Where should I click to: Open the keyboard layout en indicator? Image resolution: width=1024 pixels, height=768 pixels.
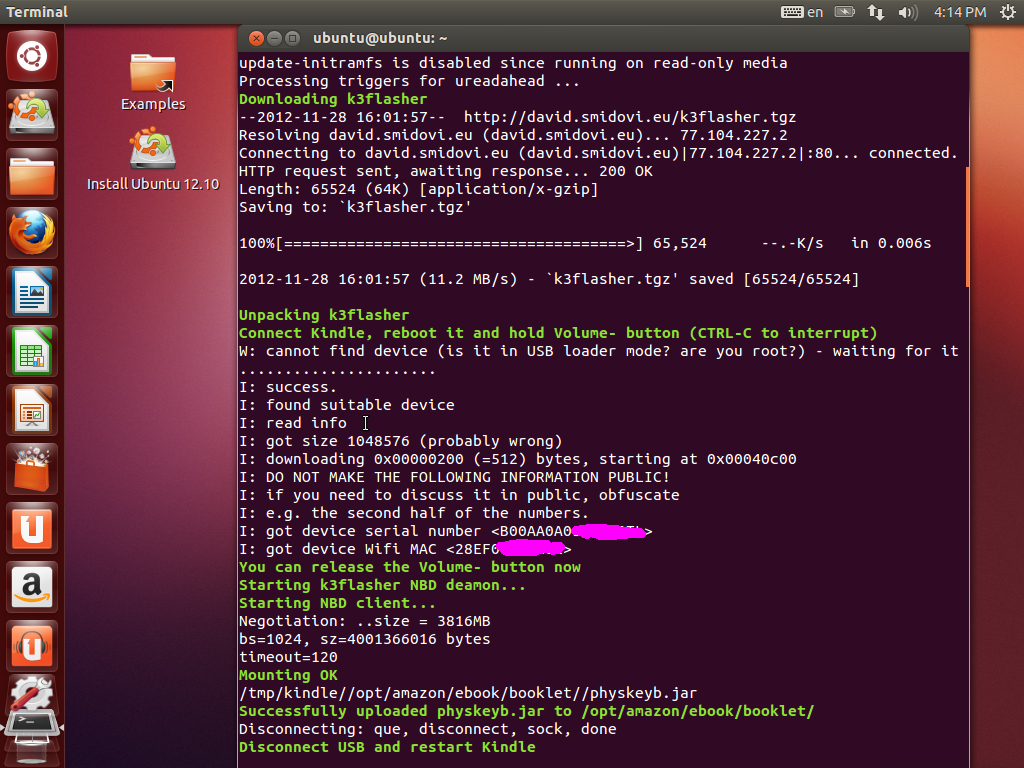[x=802, y=12]
